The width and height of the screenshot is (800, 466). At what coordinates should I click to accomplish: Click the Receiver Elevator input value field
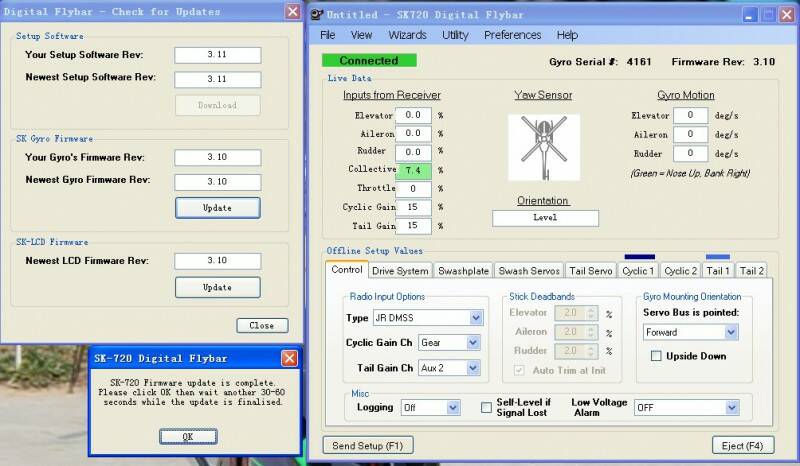tap(413, 115)
